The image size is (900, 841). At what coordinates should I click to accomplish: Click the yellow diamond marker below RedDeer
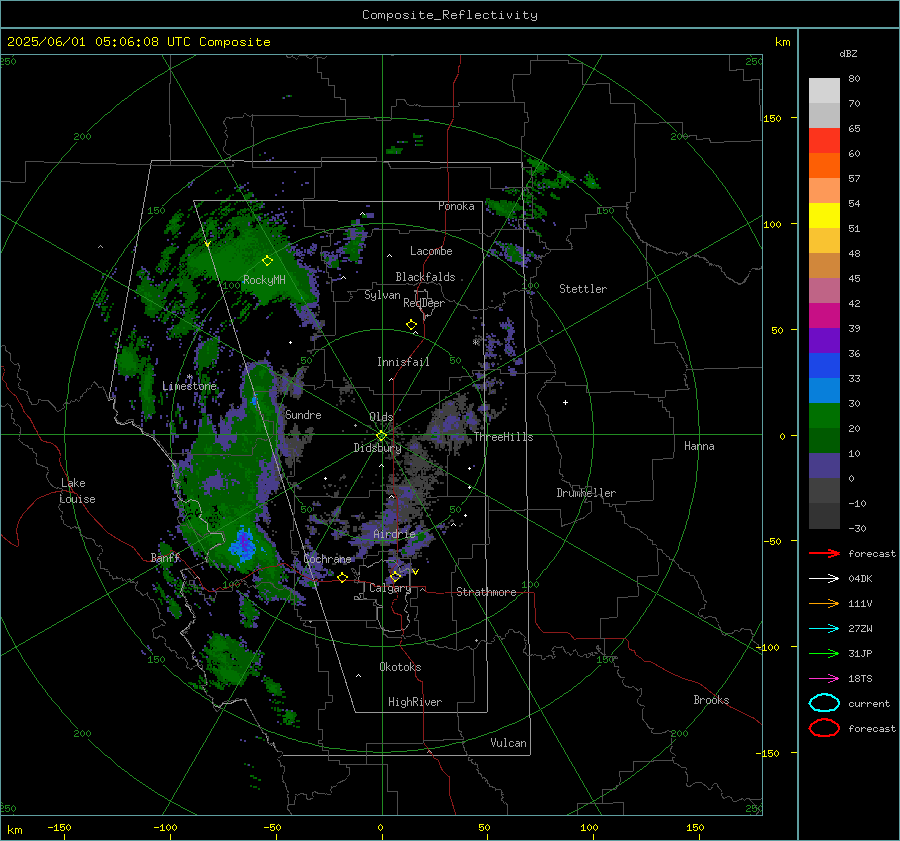coord(411,325)
